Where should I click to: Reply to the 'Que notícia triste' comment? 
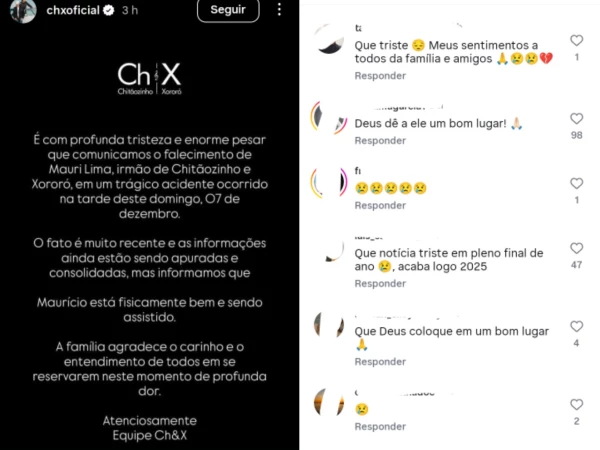(x=380, y=284)
